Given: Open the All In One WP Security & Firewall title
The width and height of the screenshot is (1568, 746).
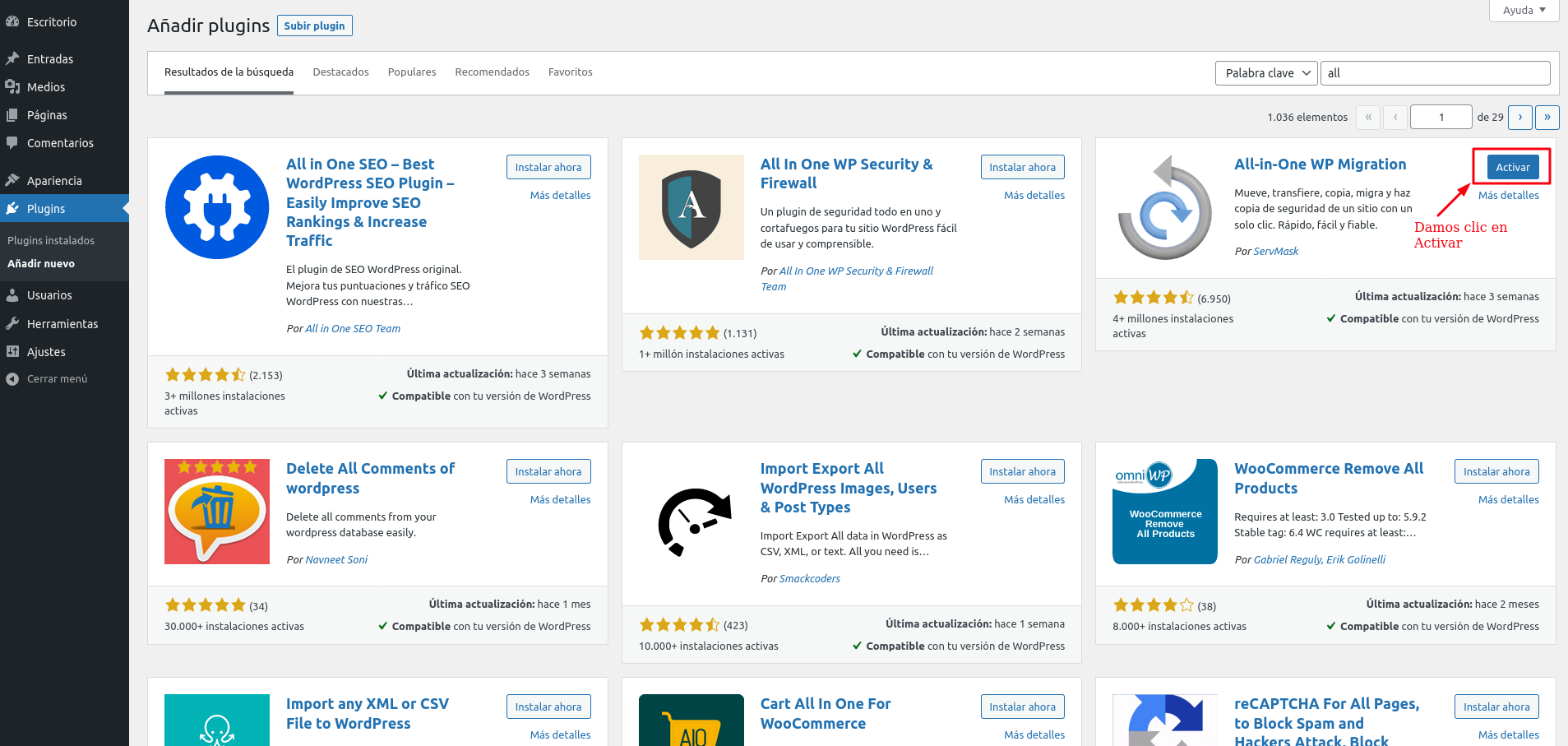Looking at the screenshot, I should (x=846, y=174).
